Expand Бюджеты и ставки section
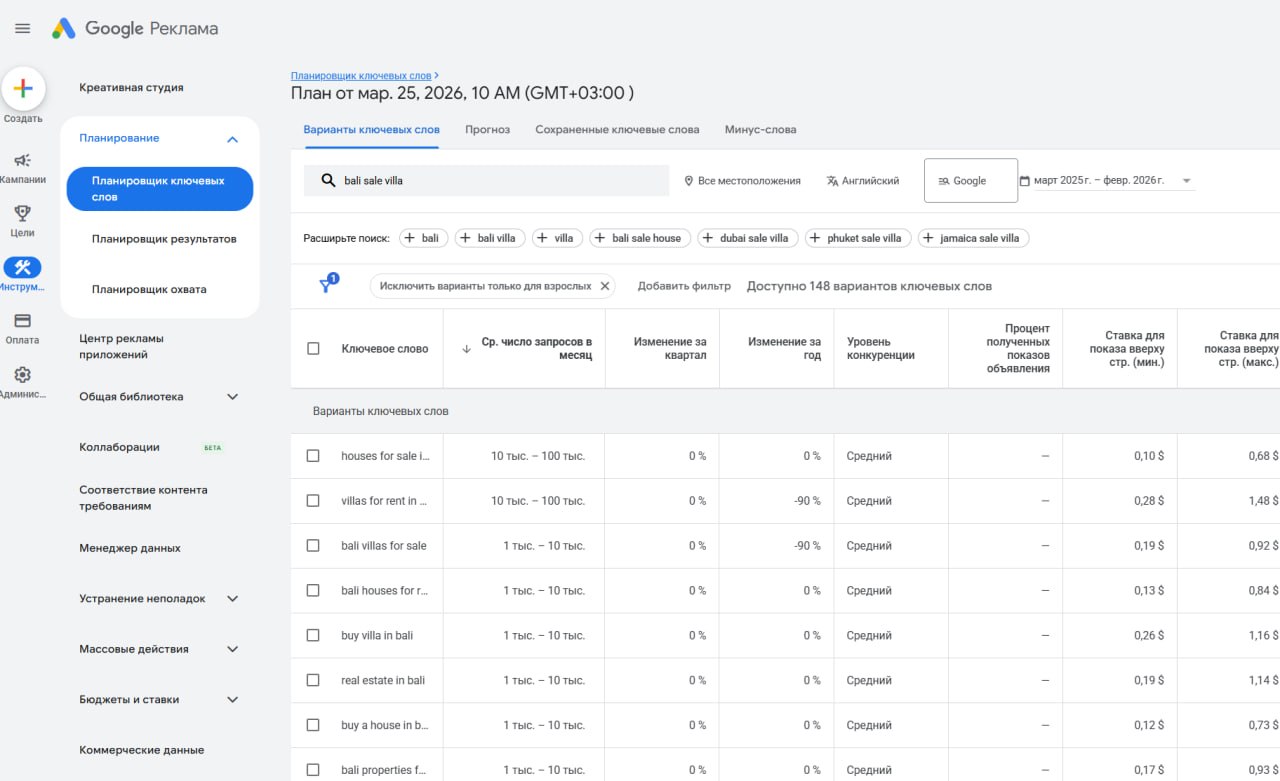Viewport: 1280px width, 781px height. (x=232, y=700)
